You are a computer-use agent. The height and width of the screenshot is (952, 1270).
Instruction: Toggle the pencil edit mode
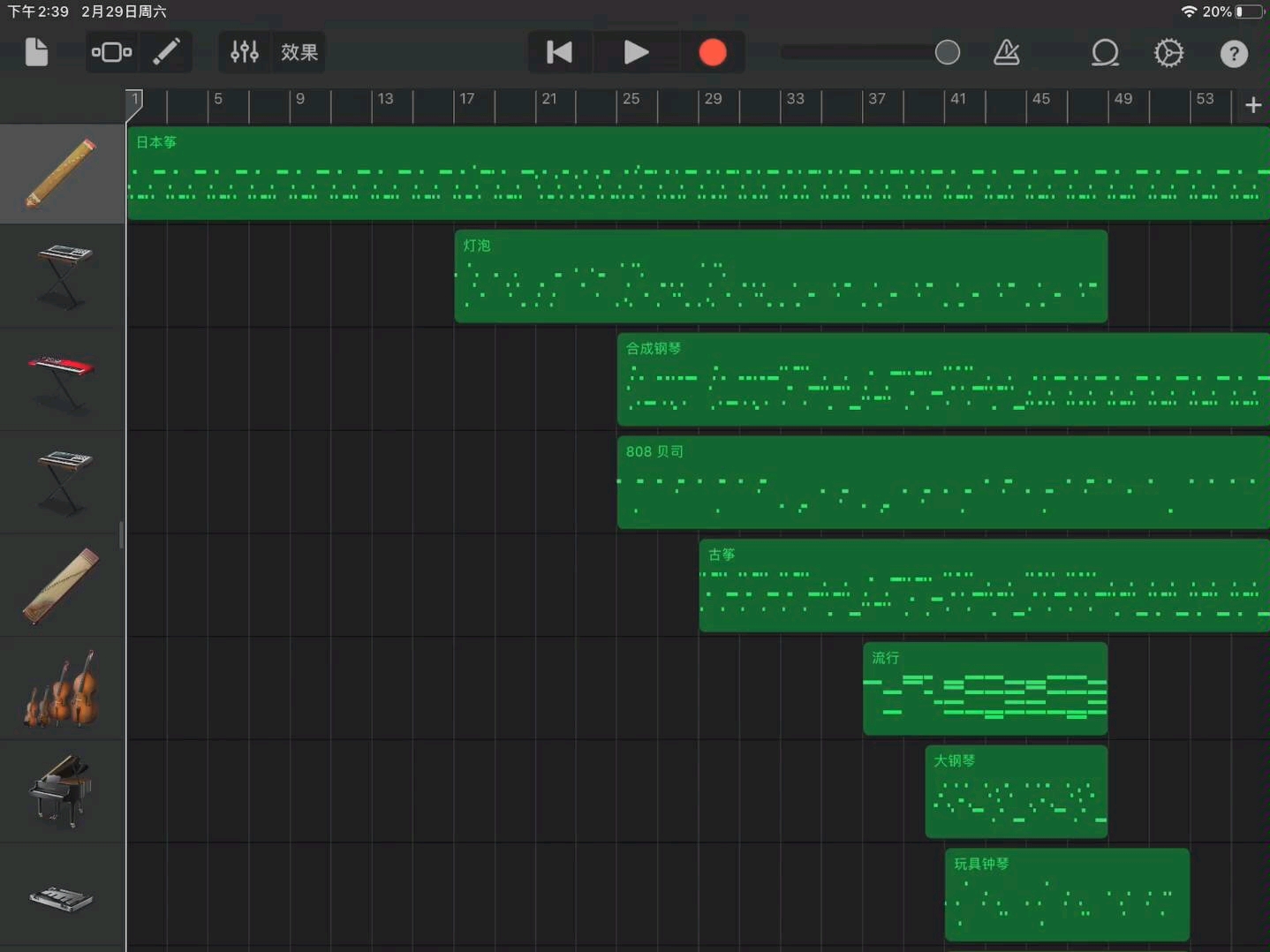[x=167, y=52]
